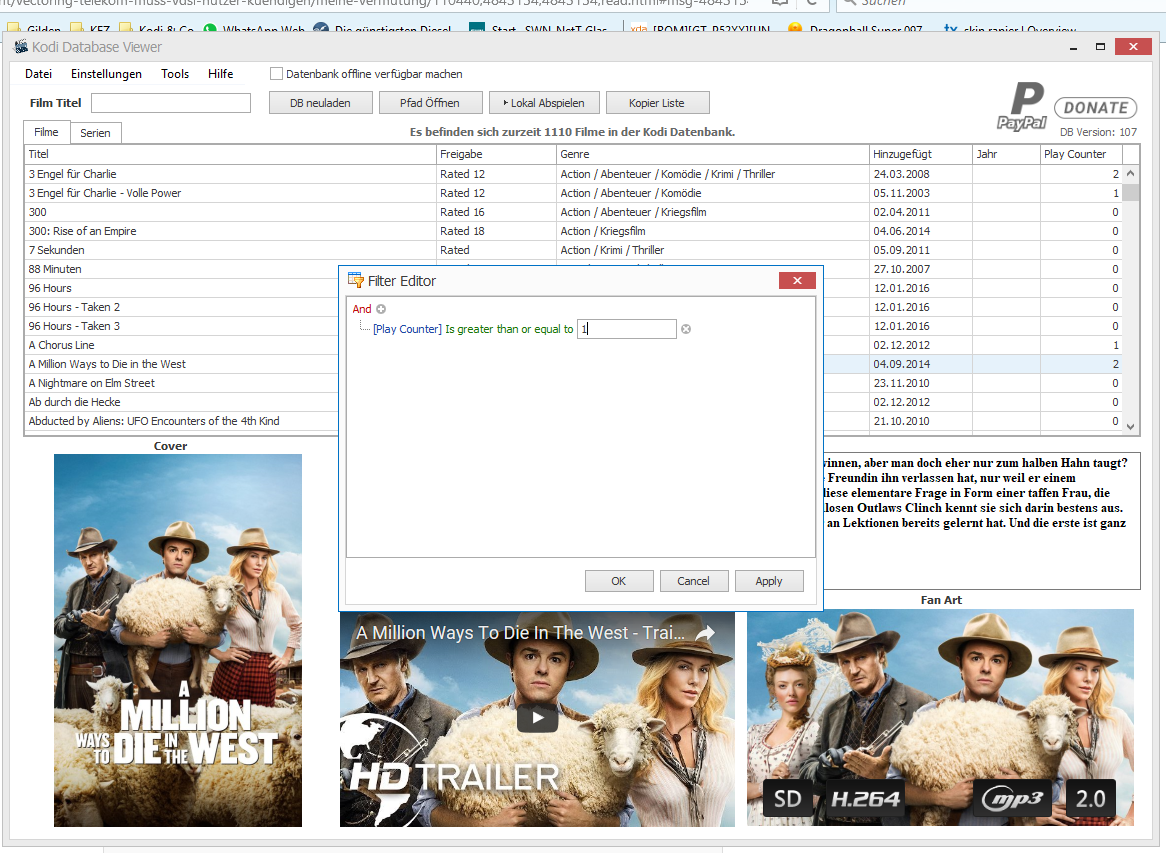The width and height of the screenshot is (1166, 853).
Task: Click the Fan Art image
Action: click(941, 717)
